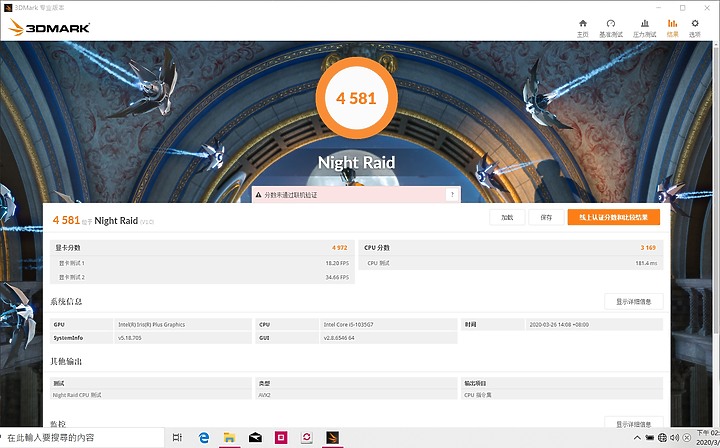Click CPU name Intel Core i5-1035G7
720x448 pixels.
(349, 325)
